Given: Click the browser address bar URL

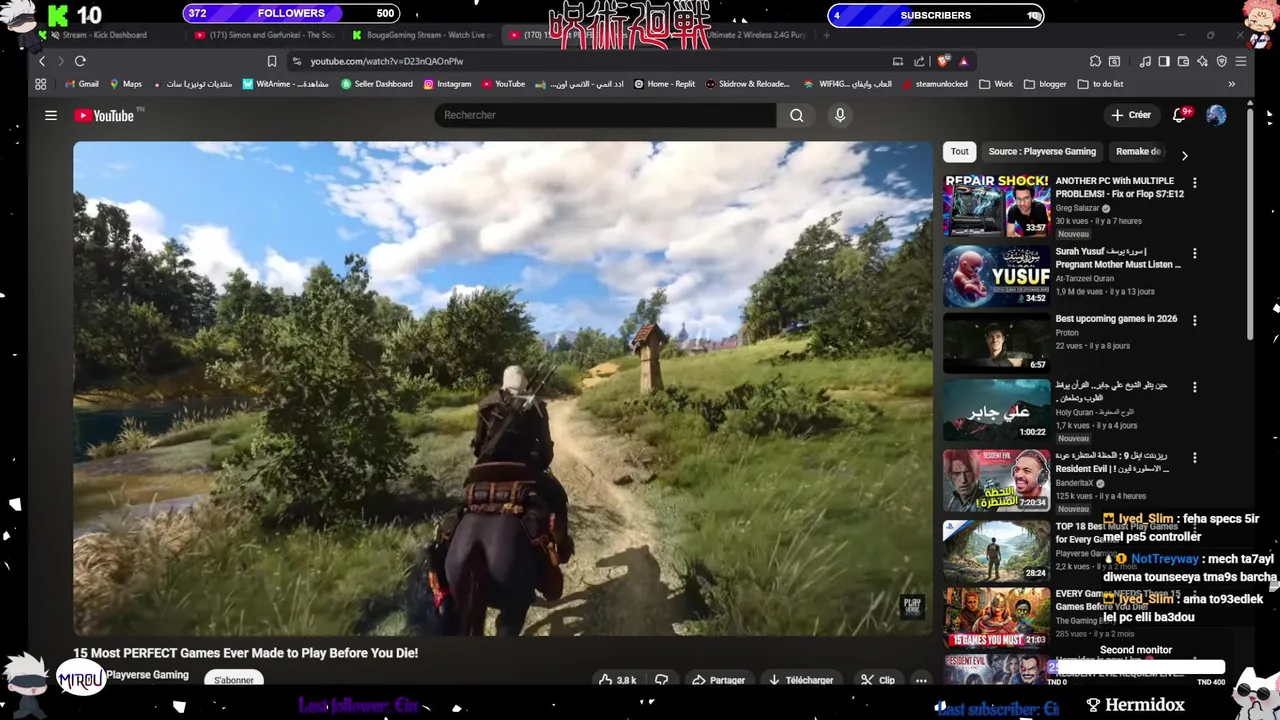Looking at the screenshot, I should (386, 61).
